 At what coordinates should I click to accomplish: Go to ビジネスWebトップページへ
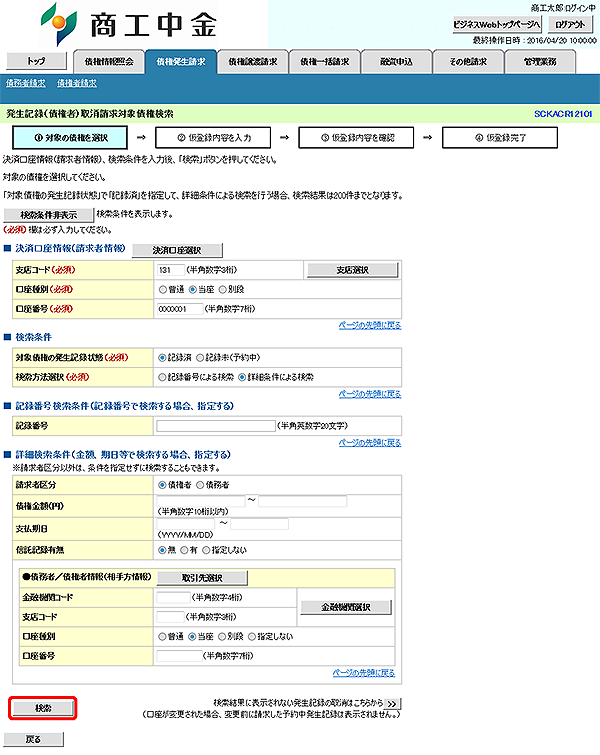pos(497,25)
